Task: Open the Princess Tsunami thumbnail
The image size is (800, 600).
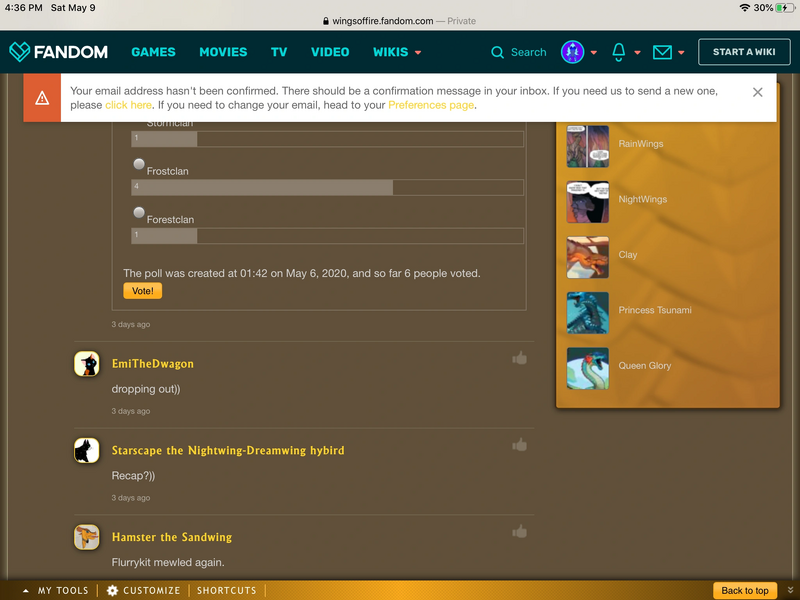Action: 588,312
